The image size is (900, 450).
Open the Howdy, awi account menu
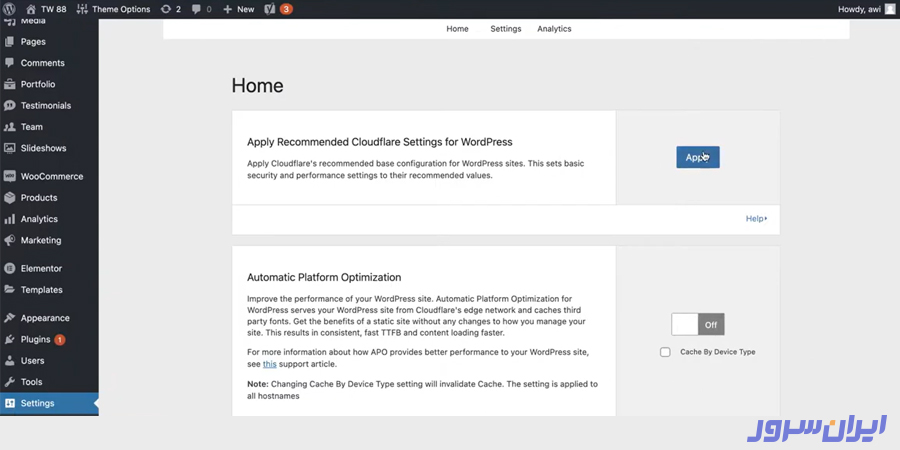859,9
